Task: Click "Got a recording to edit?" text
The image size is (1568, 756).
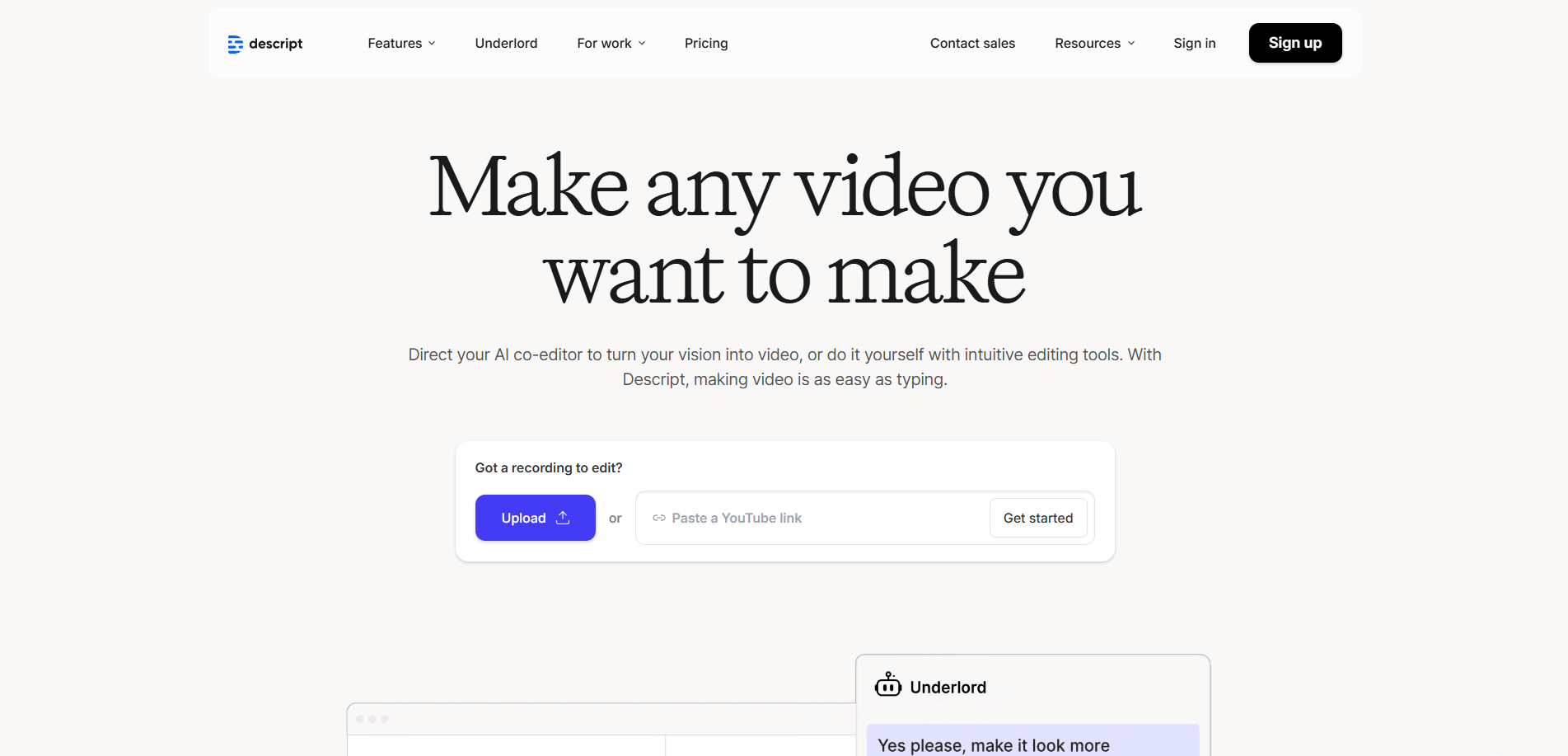Action: [549, 467]
